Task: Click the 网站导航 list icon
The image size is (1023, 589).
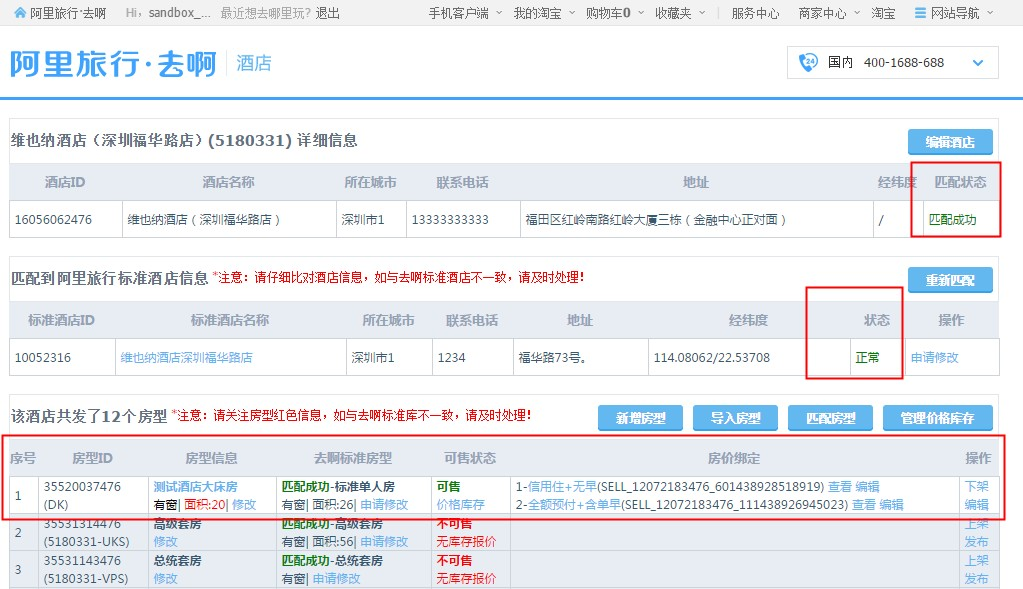Action: (x=920, y=13)
